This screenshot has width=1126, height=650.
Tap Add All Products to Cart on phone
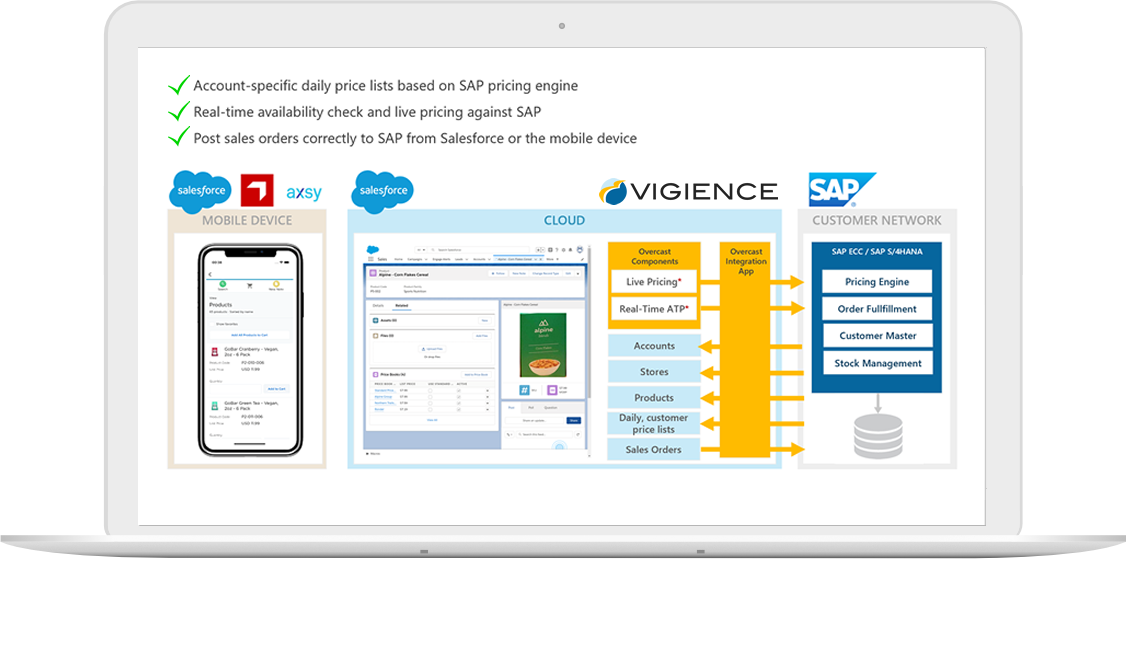pyautogui.click(x=249, y=335)
